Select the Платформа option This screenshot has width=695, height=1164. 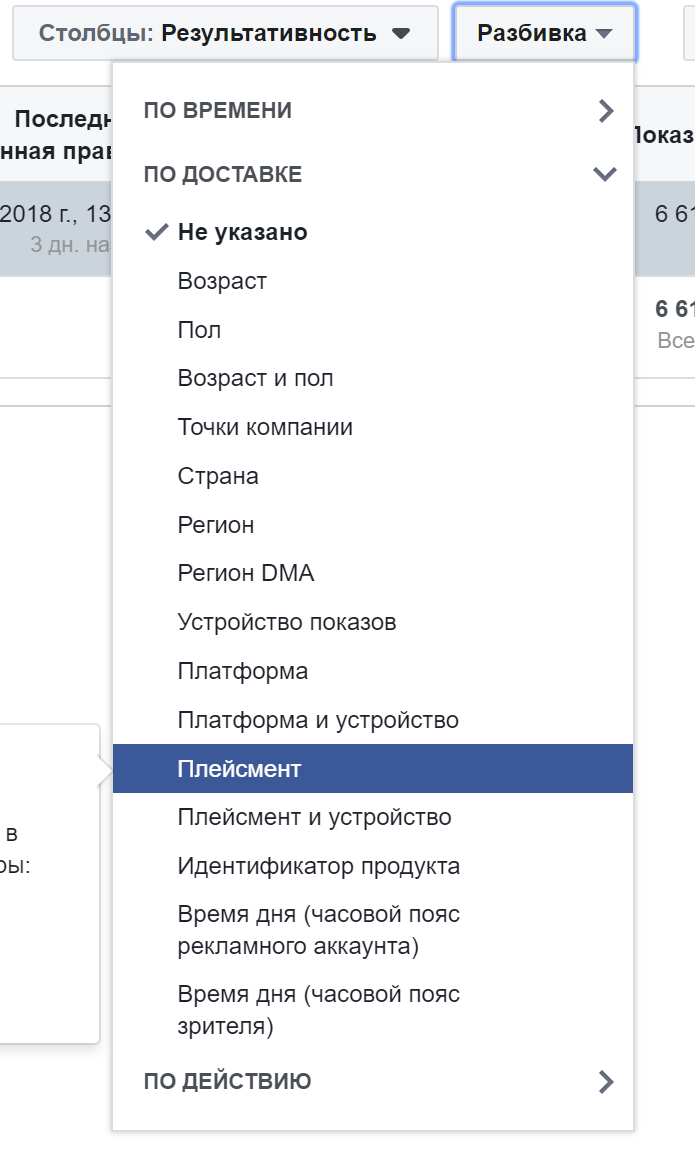243,671
